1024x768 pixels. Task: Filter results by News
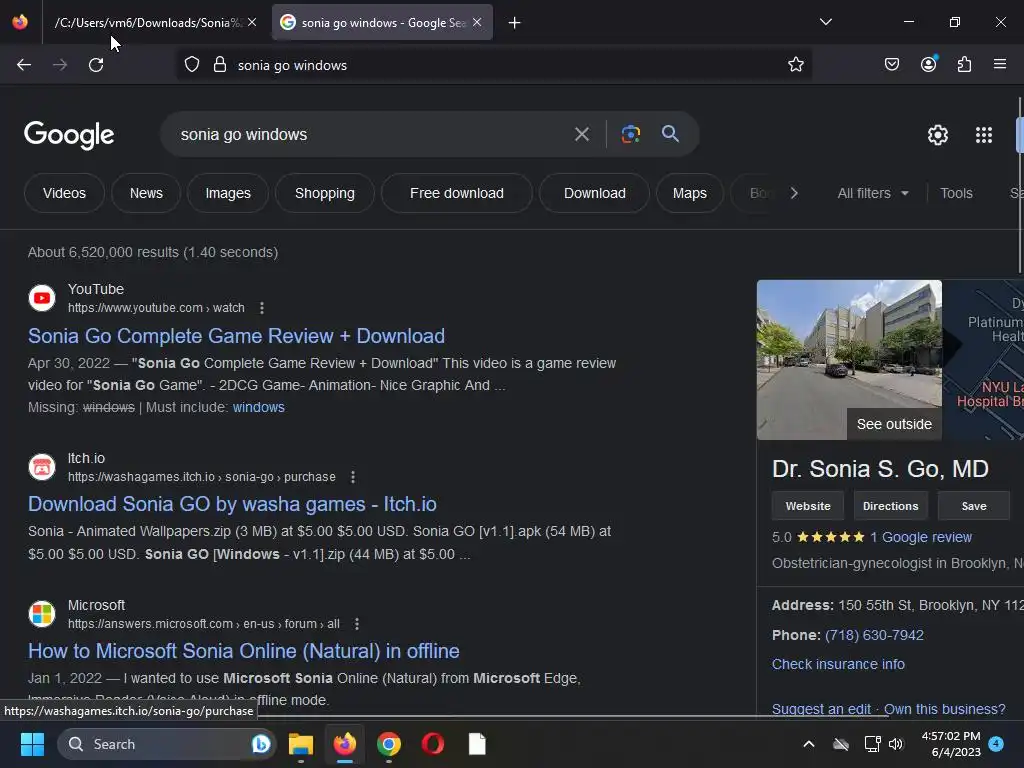(x=146, y=193)
